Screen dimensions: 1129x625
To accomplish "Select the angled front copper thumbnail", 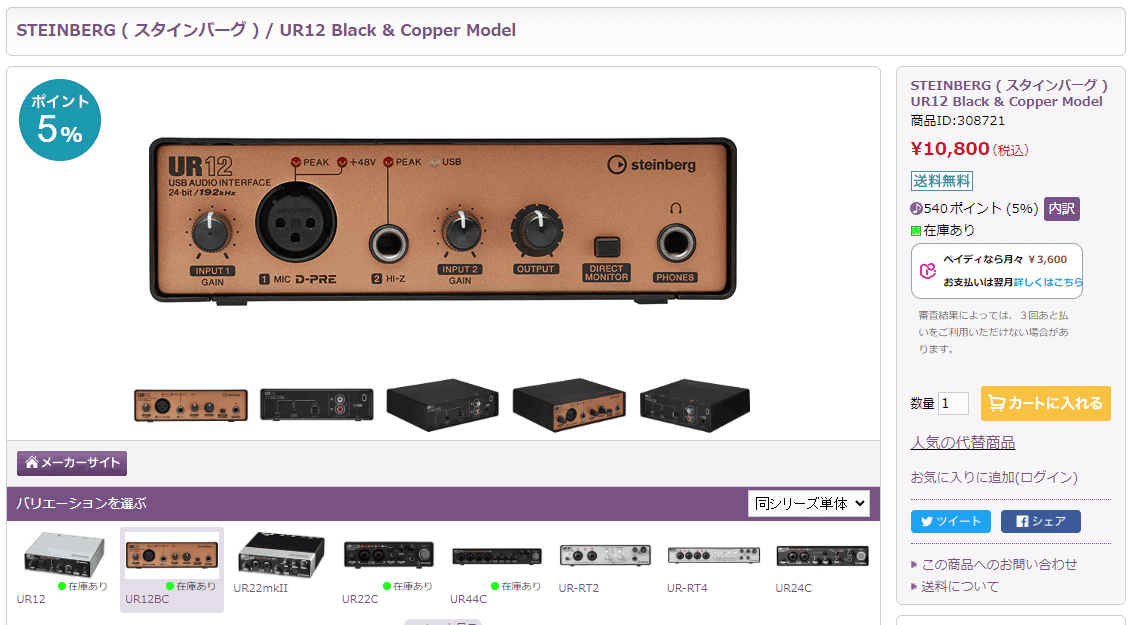I will coord(569,405).
